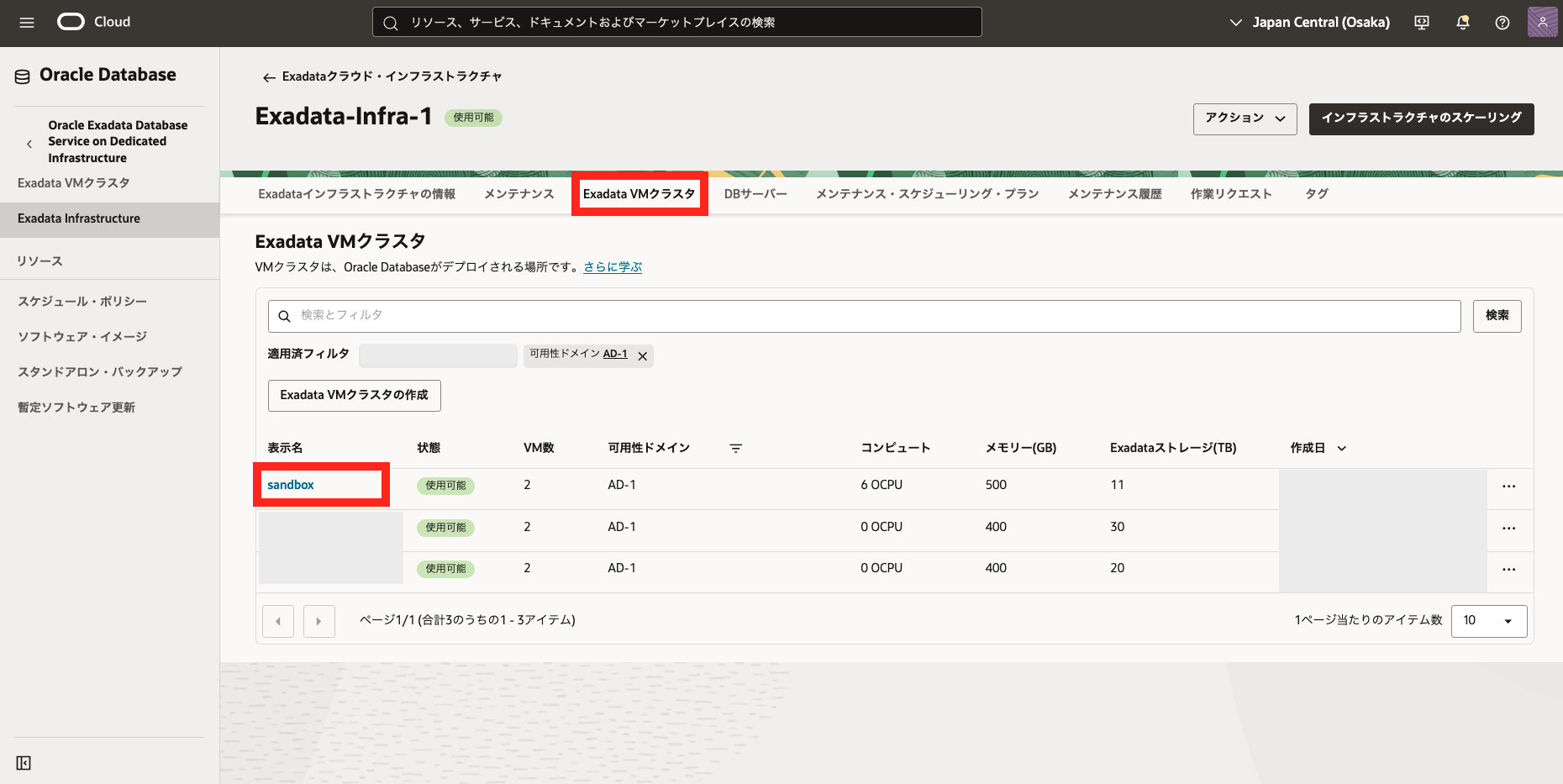Collapse the sidebar using bottom-left panel icon
Screen dimensions: 1563x784
[24, 763]
